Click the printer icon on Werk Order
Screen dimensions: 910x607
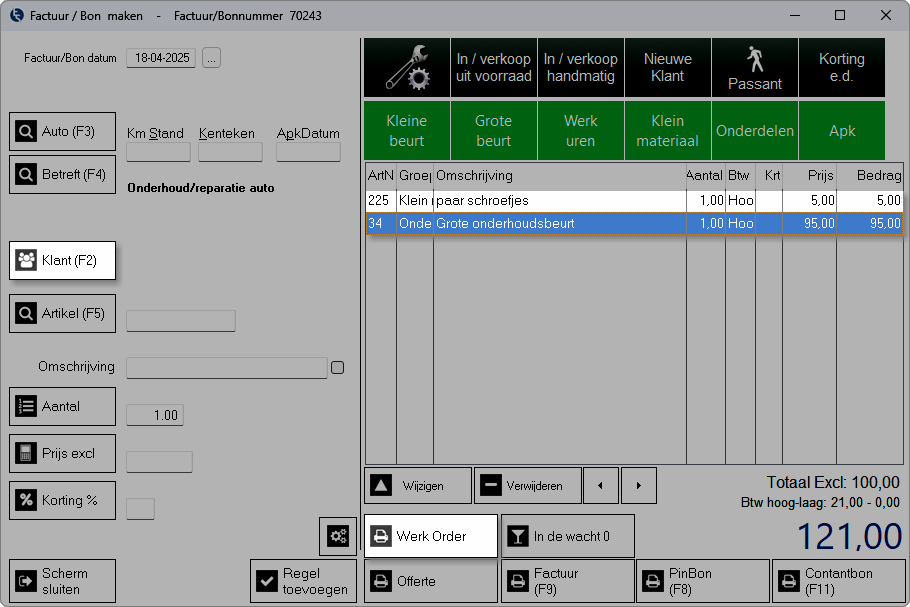click(381, 536)
